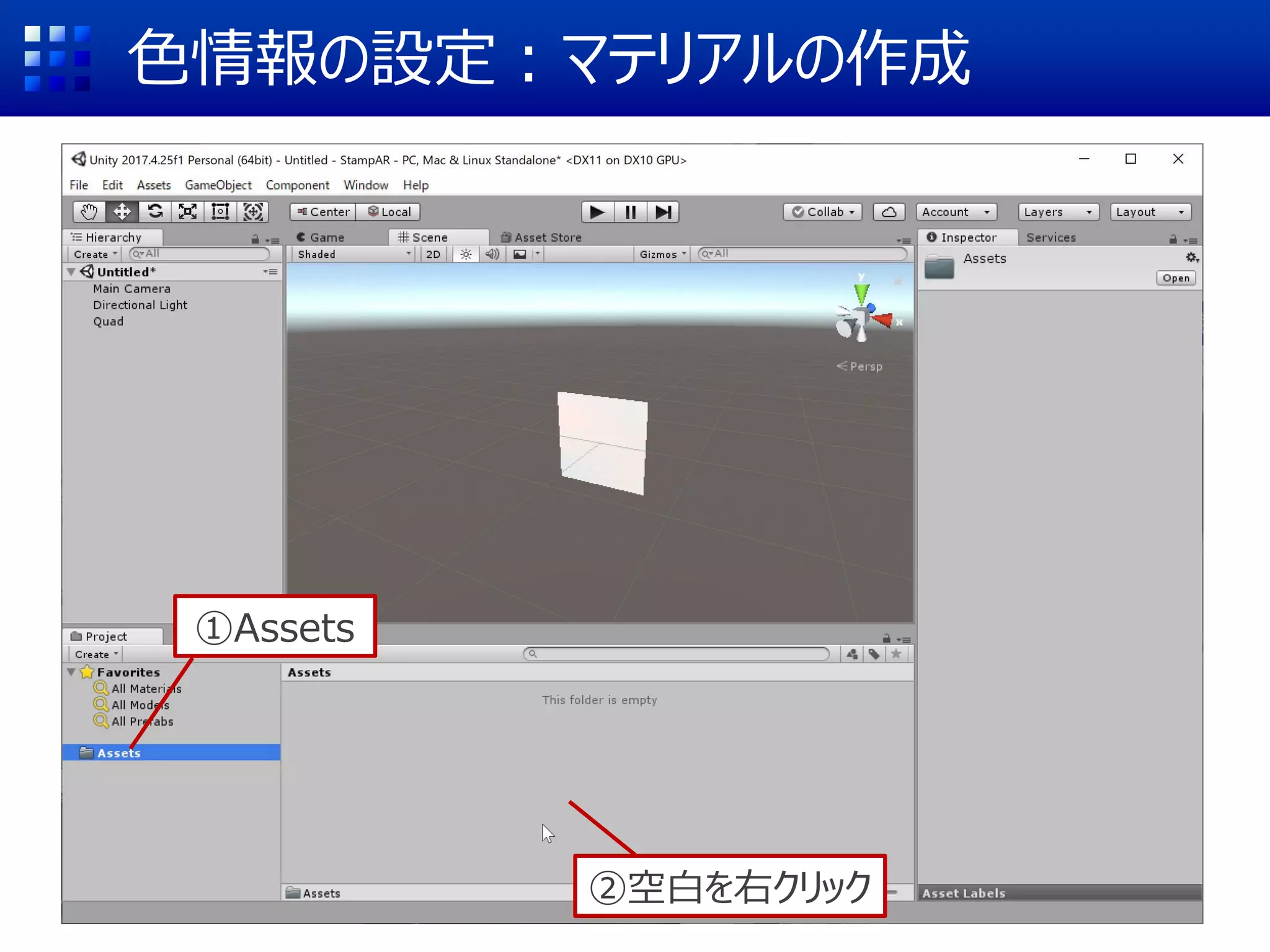Click Hierarchy search field
Viewport: 1270px width, 952px height.
[199, 253]
